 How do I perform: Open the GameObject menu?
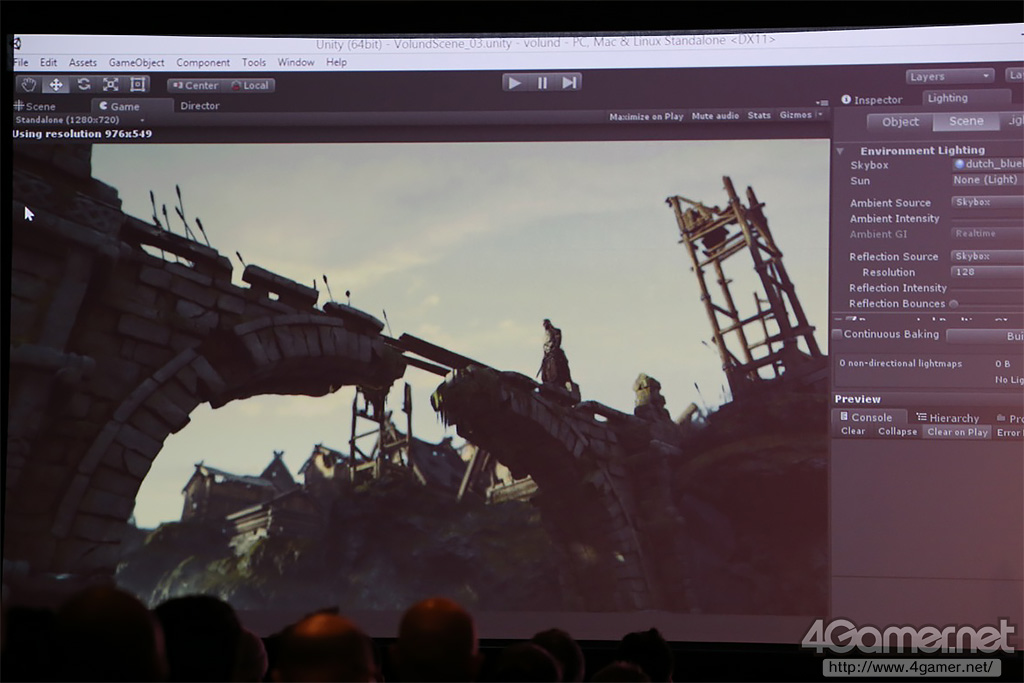pos(136,63)
